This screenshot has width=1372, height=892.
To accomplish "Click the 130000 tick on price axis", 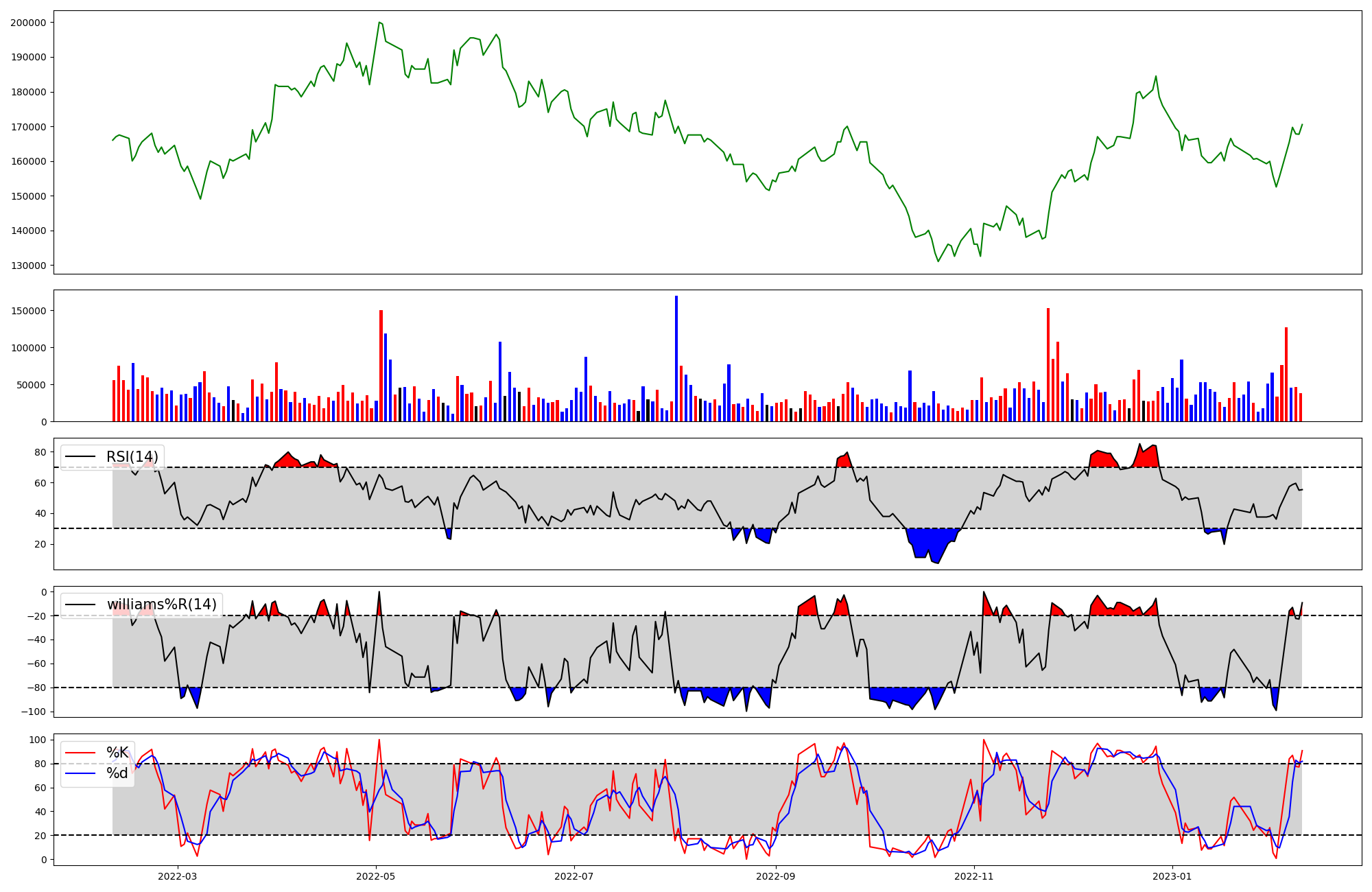I will click(x=28, y=266).
